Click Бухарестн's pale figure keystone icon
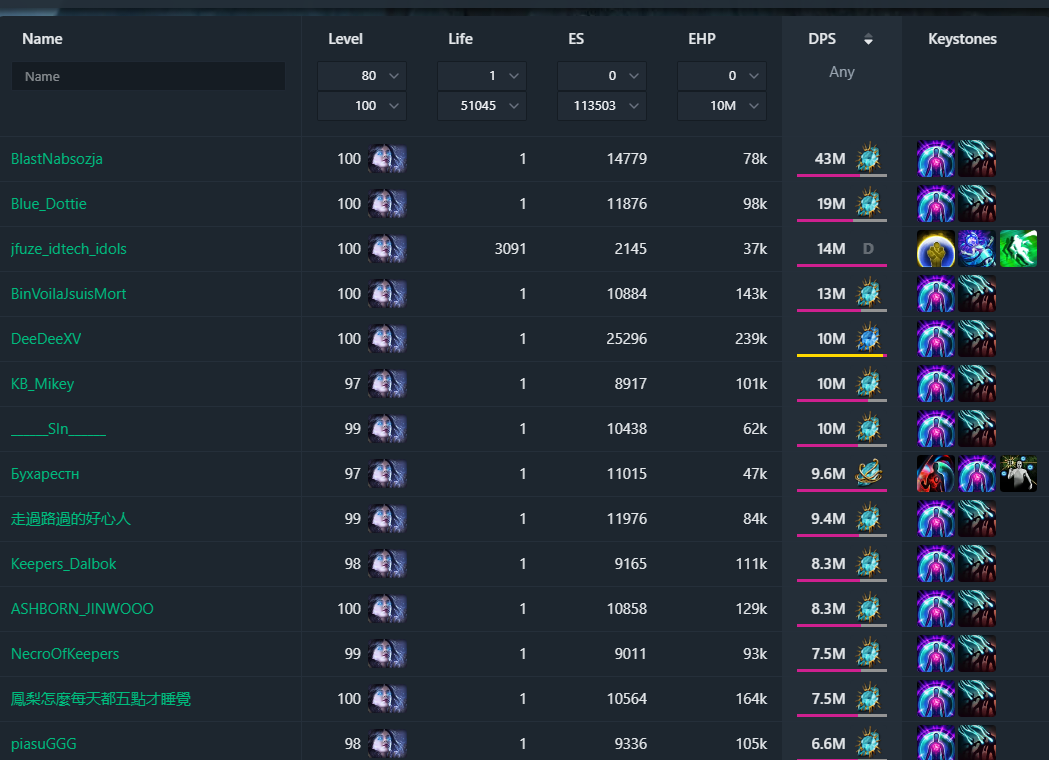The height and width of the screenshot is (760, 1049). [1018, 474]
